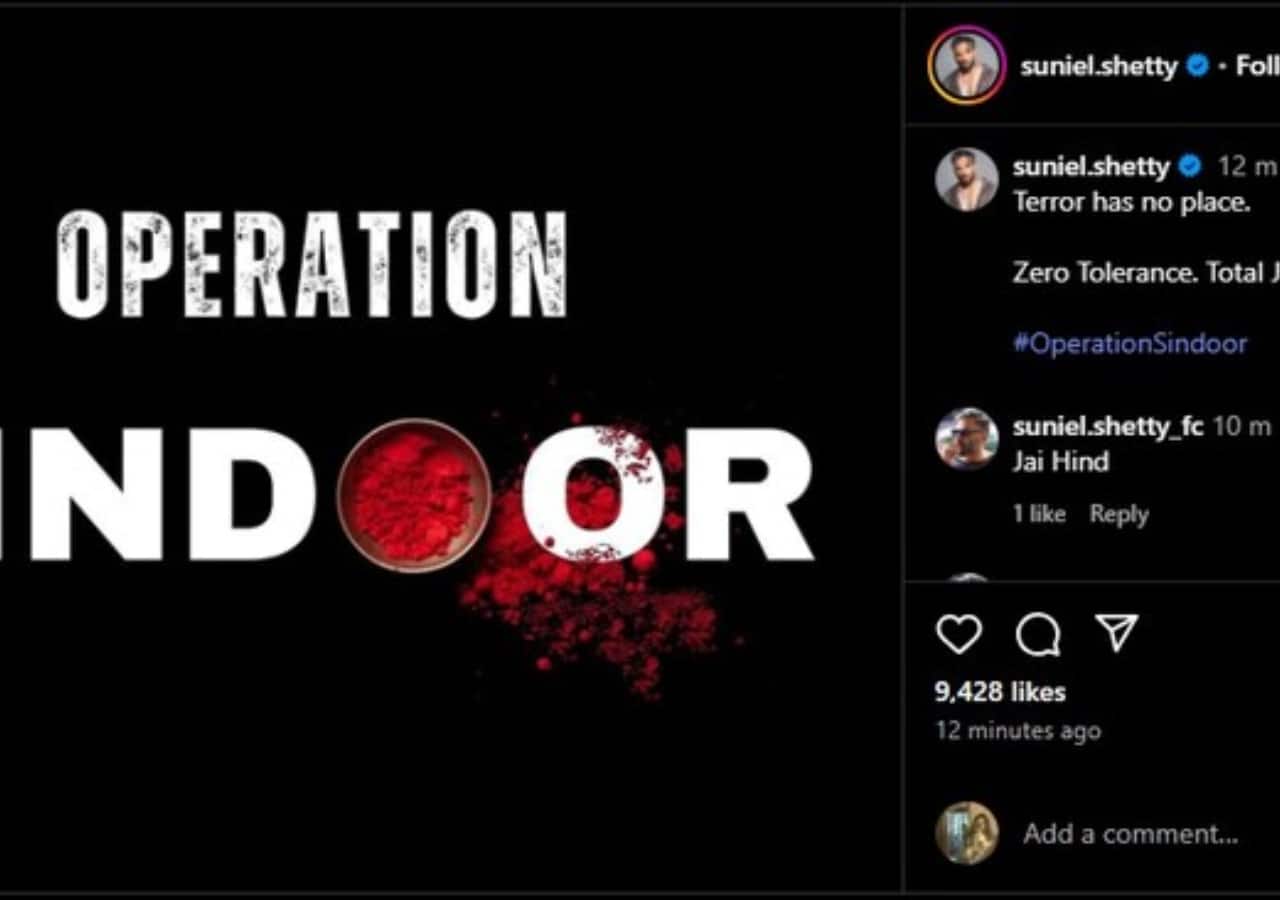Image resolution: width=1280 pixels, height=900 pixels.
Task: View who liked the Jai Hind comment
Action: coord(1039,514)
